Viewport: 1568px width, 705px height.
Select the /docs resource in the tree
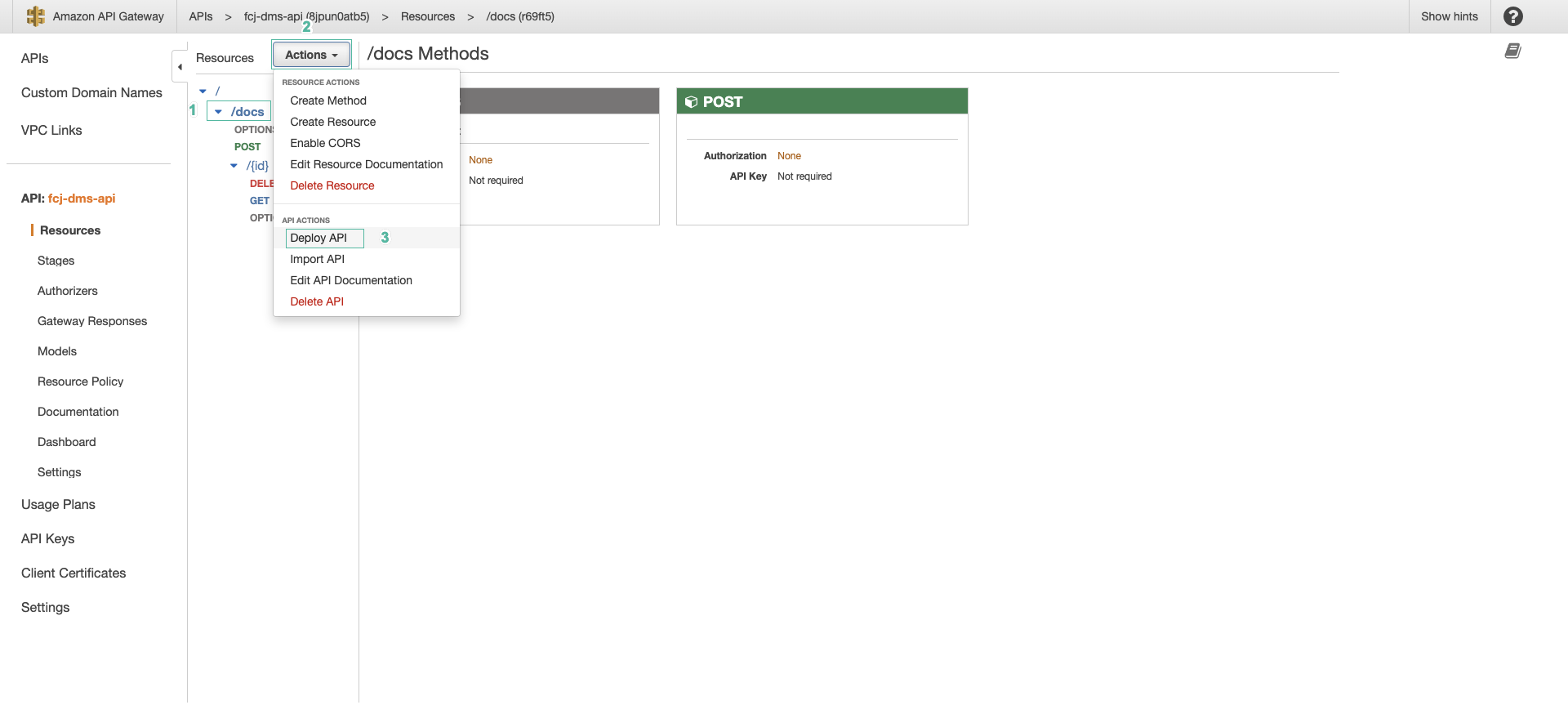[x=247, y=112]
